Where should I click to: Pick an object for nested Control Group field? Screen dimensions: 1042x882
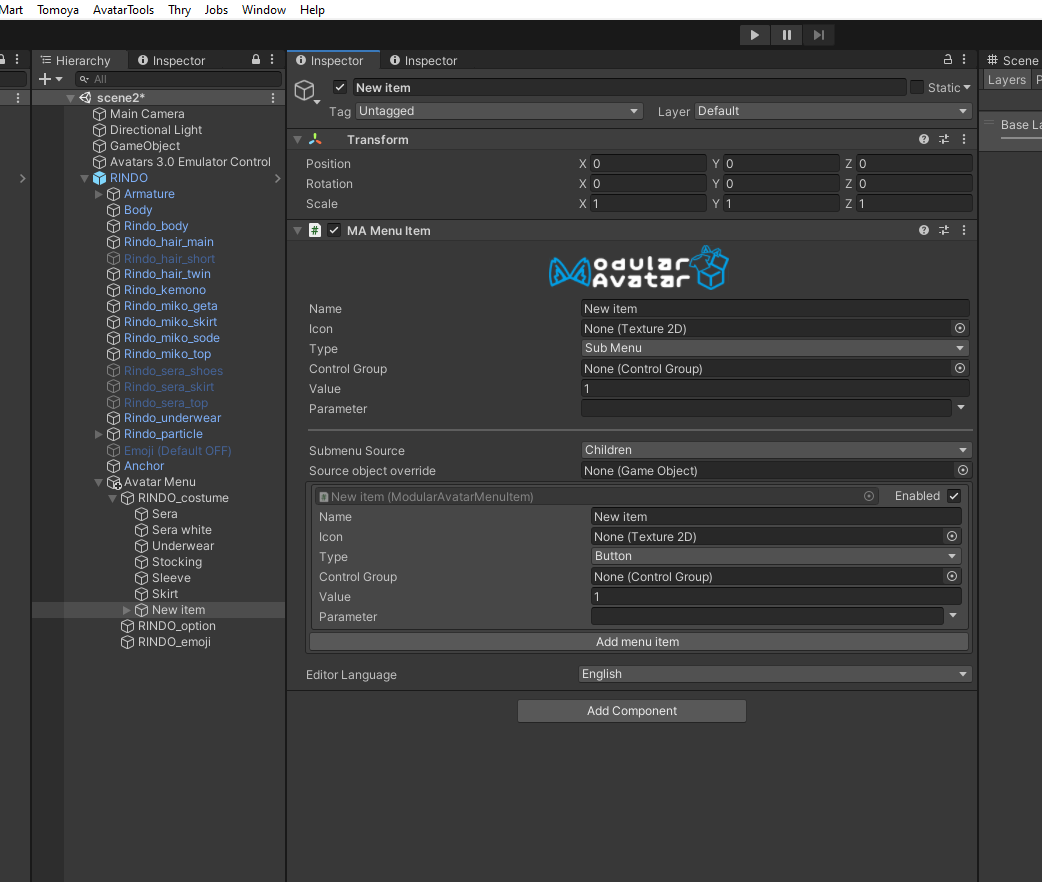952,576
